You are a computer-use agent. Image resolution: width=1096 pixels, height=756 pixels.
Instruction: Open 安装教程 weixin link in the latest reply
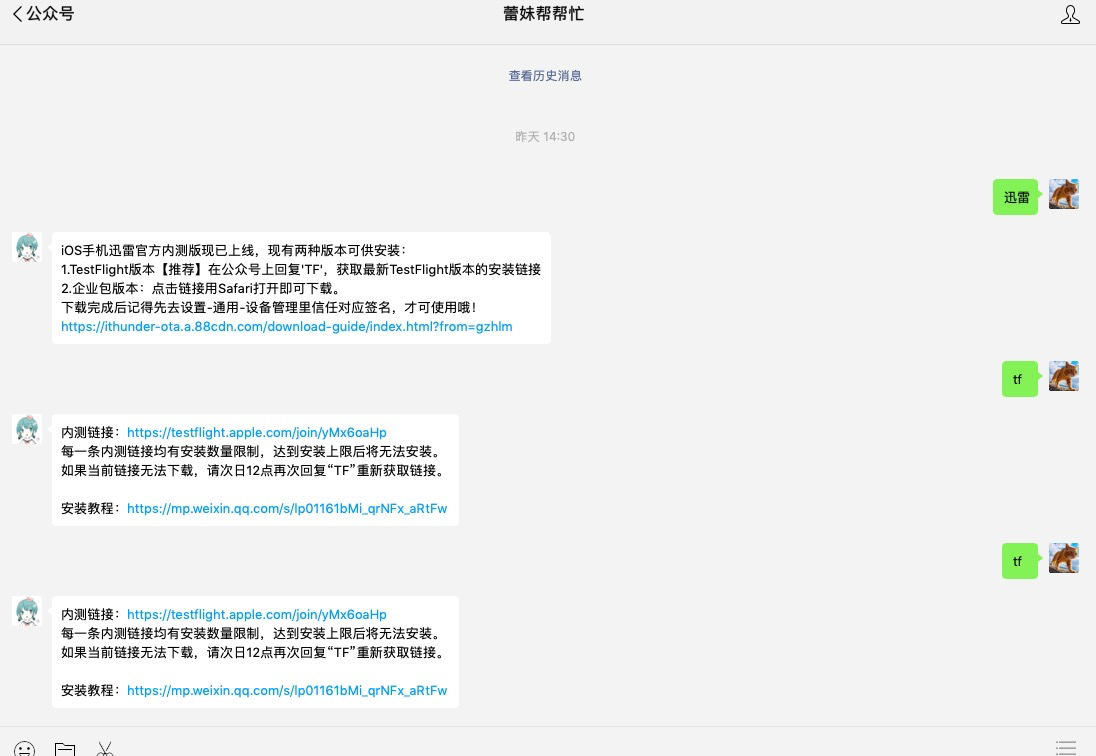pyautogui.click(x=287, y=691)
